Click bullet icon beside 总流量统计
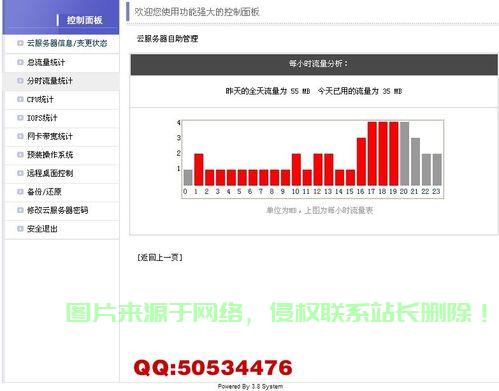 pos(20,62)
